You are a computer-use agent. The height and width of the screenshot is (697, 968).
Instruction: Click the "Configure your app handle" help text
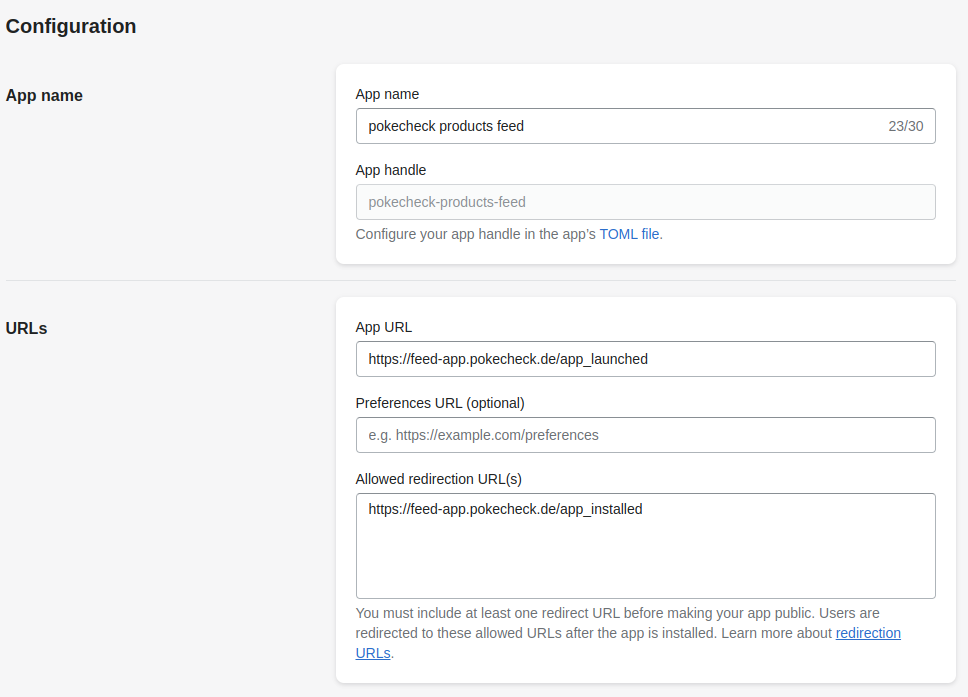point(476,234)
